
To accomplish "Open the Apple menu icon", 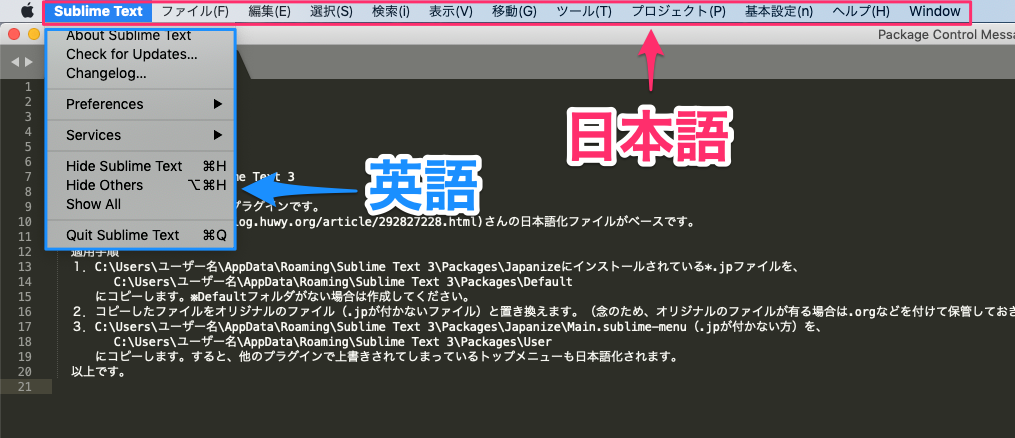I will coord(28,11).
